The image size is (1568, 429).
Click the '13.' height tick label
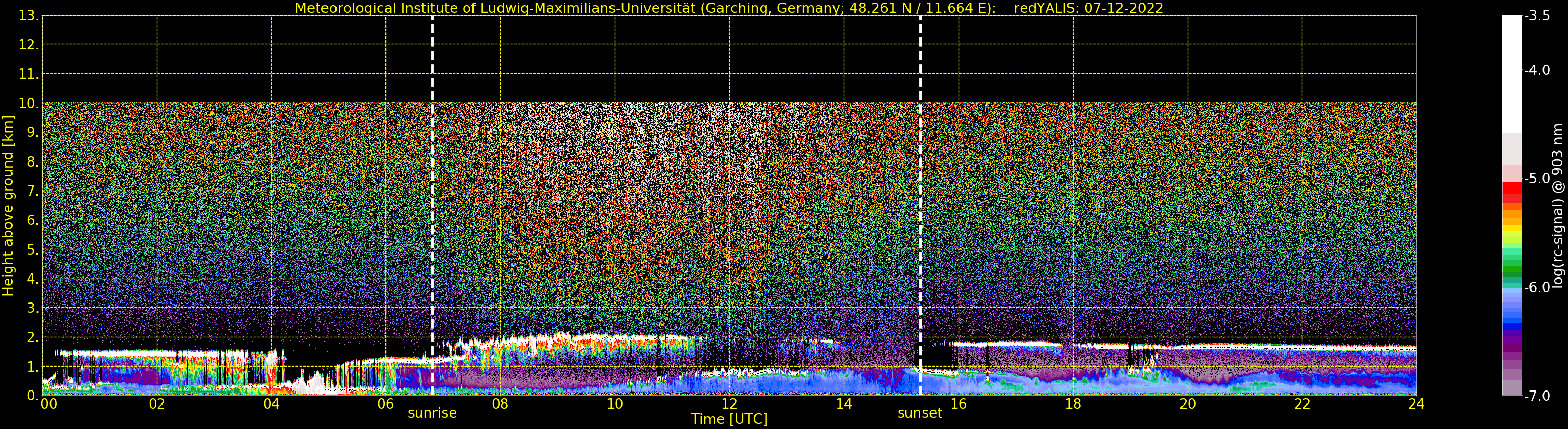coord(29,16)
